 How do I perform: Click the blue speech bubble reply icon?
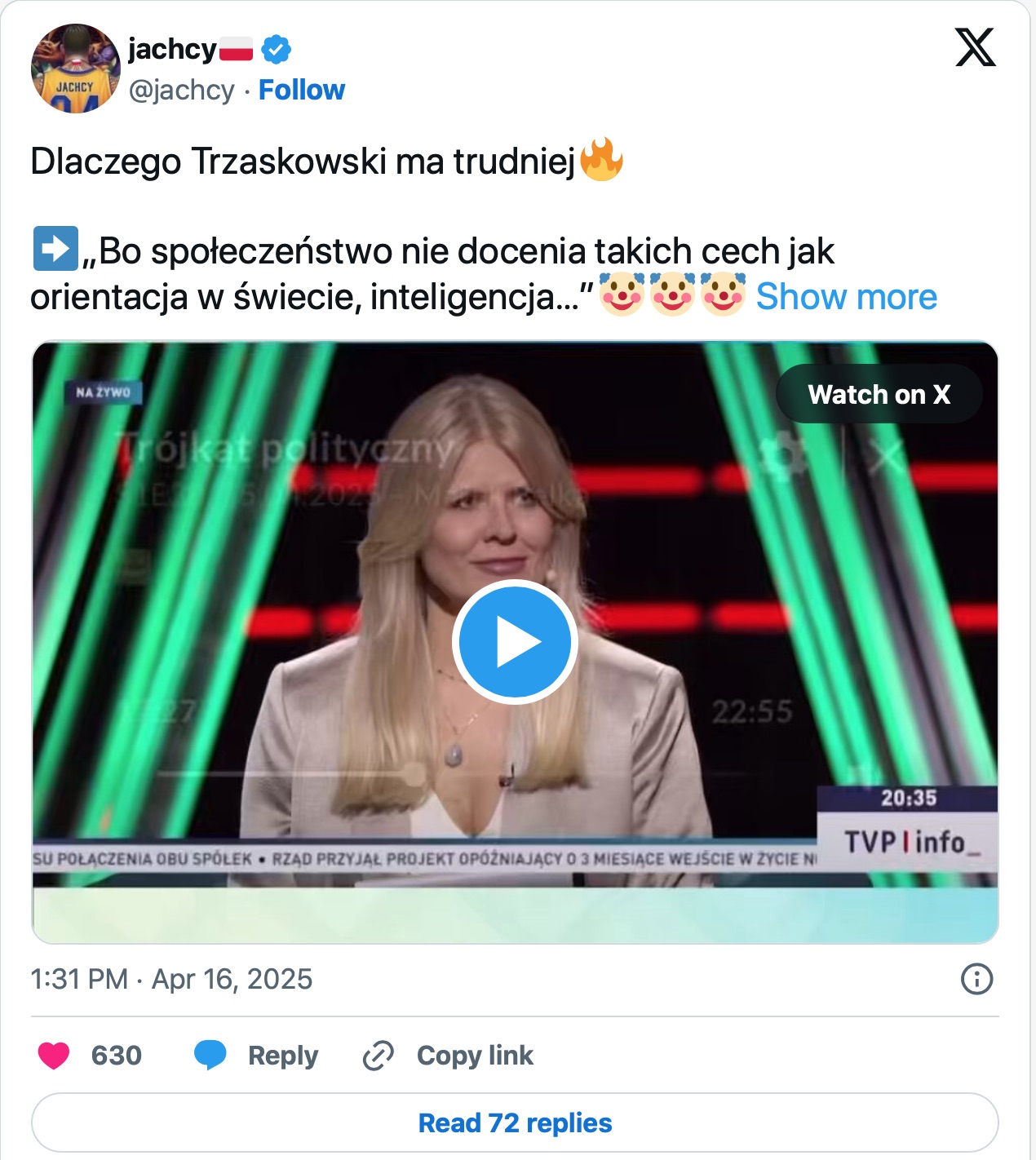coord(210,1055)
